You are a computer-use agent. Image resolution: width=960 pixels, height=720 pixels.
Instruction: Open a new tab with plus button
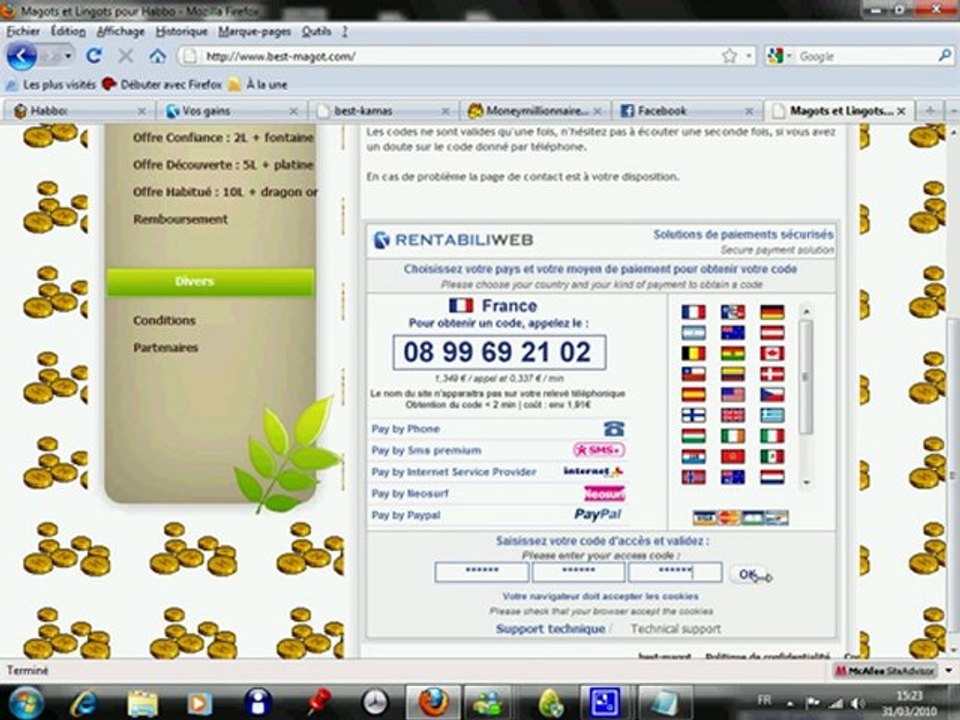tap(930, 111)
